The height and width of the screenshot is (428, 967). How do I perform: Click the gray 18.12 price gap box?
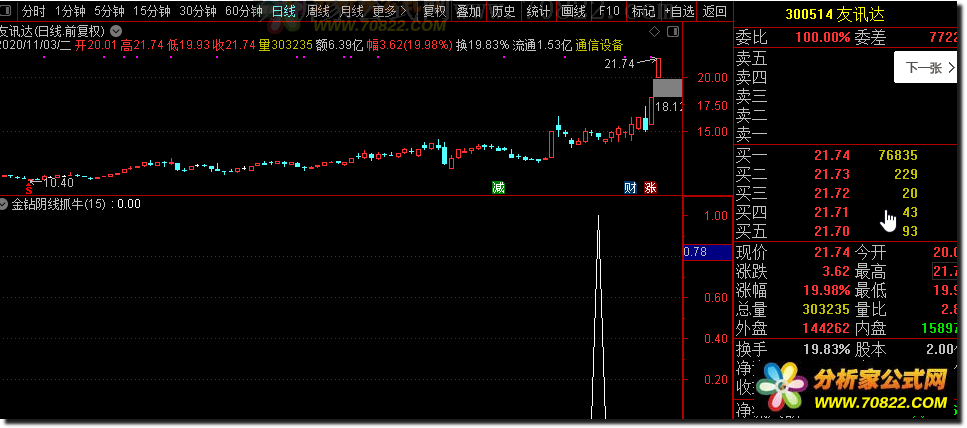tap(667, 88)
